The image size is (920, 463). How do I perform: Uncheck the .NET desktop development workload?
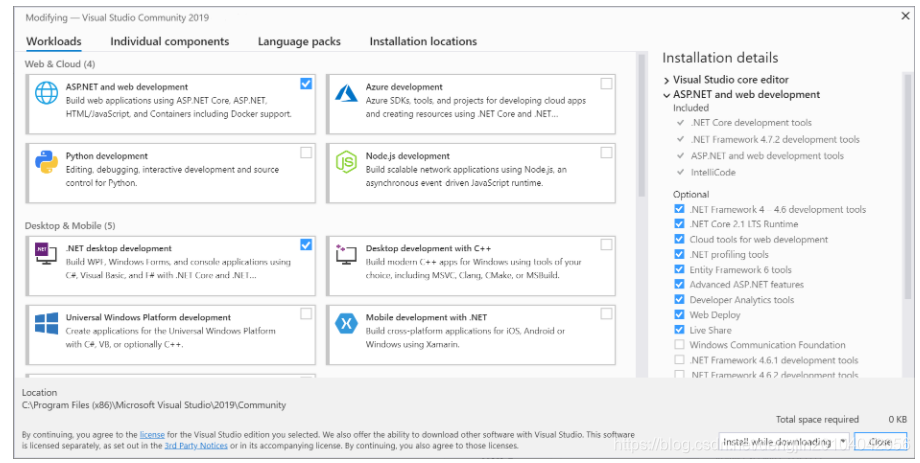coord(306,245)
